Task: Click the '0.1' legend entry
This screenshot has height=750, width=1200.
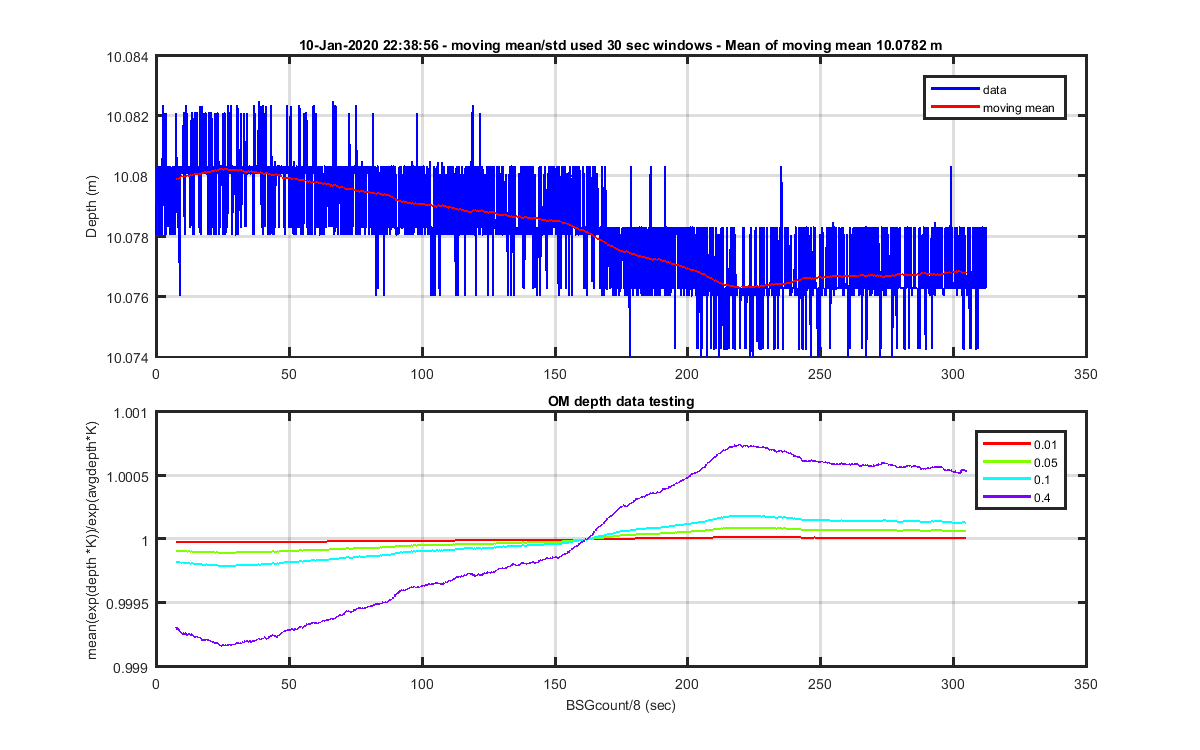Action: pos(1043,479)
